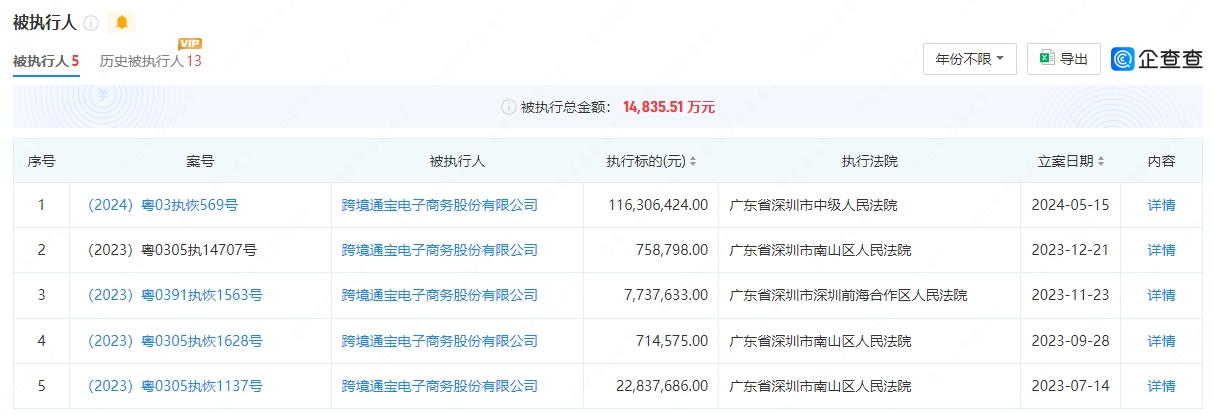The height and width of the screenshot is (414, 1214).
Task: Click the info icon before 被执行总金额
Action: (x=509, y=106)
